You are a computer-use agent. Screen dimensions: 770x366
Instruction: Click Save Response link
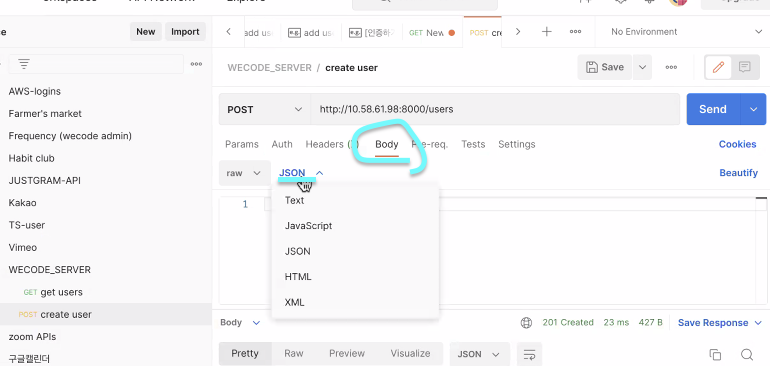713,323
